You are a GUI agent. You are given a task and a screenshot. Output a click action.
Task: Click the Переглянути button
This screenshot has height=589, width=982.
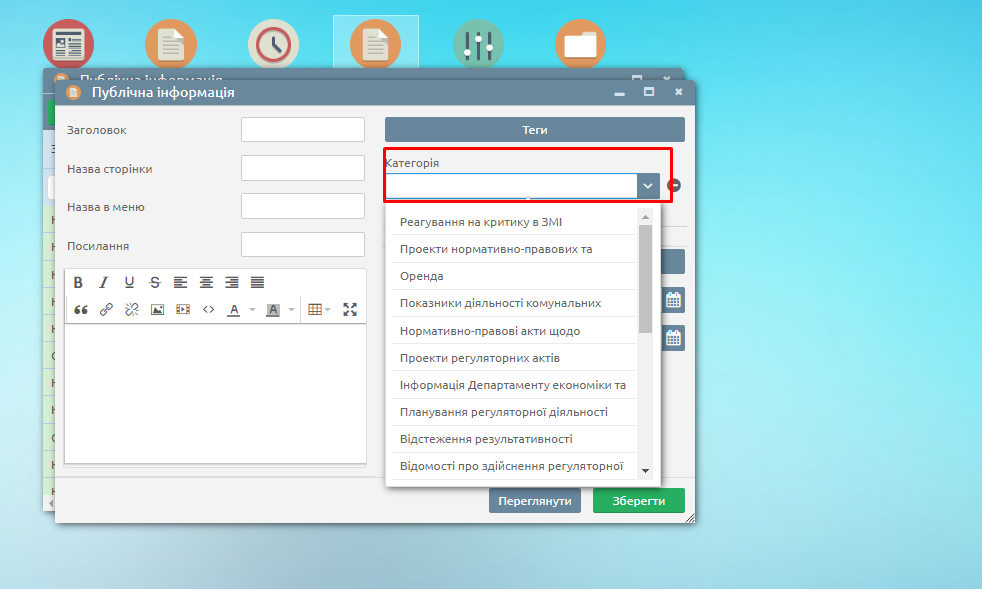coord(534,501)
